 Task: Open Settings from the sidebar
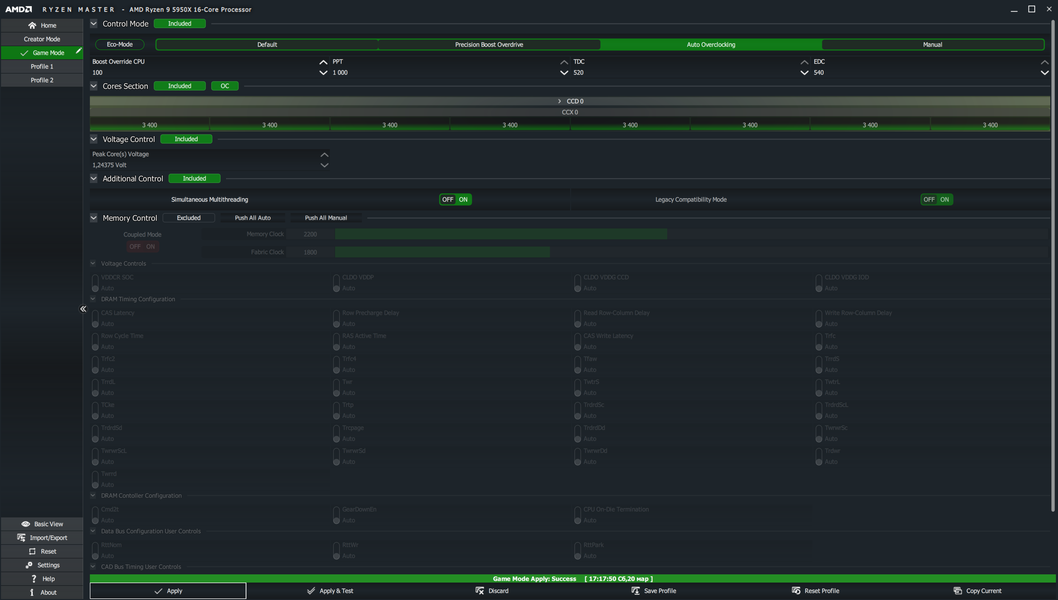point(42,565)
